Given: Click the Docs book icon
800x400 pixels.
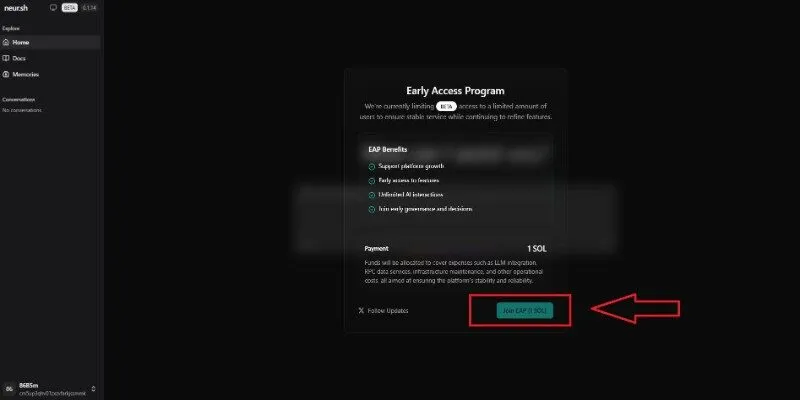Looking at the screenshot, I should [6, 58].
